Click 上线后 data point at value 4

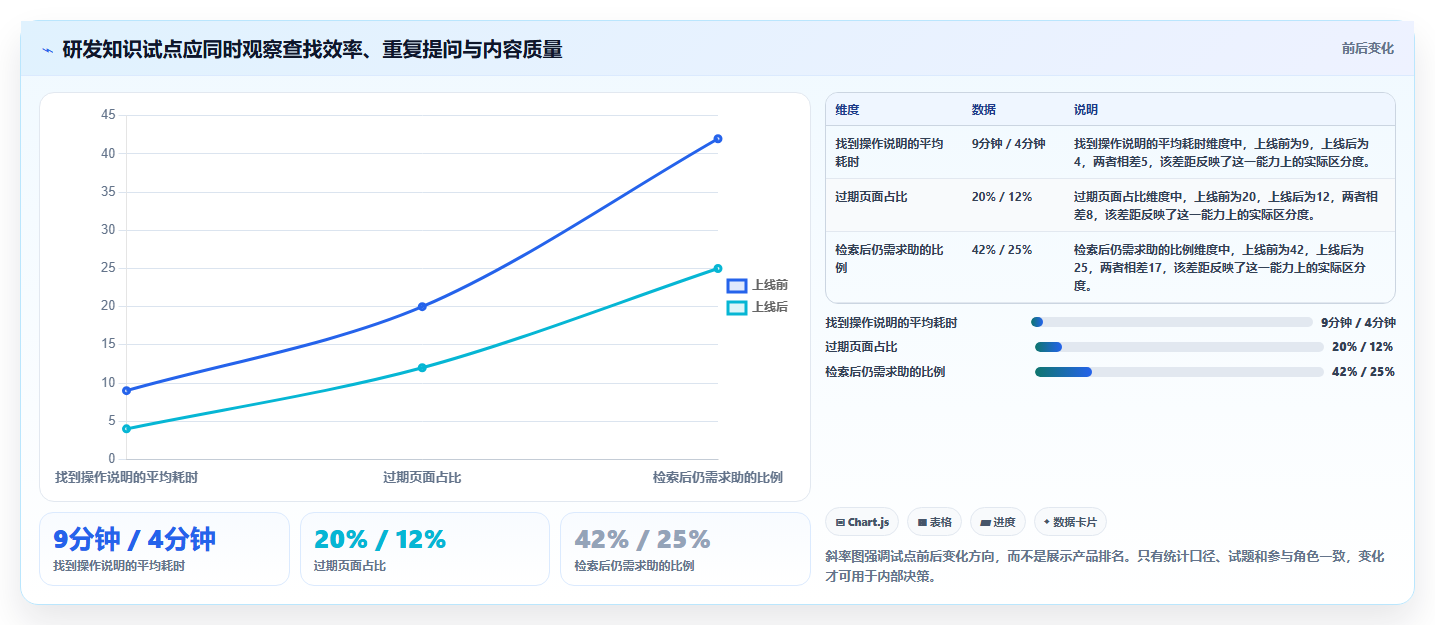click(126, 429)
